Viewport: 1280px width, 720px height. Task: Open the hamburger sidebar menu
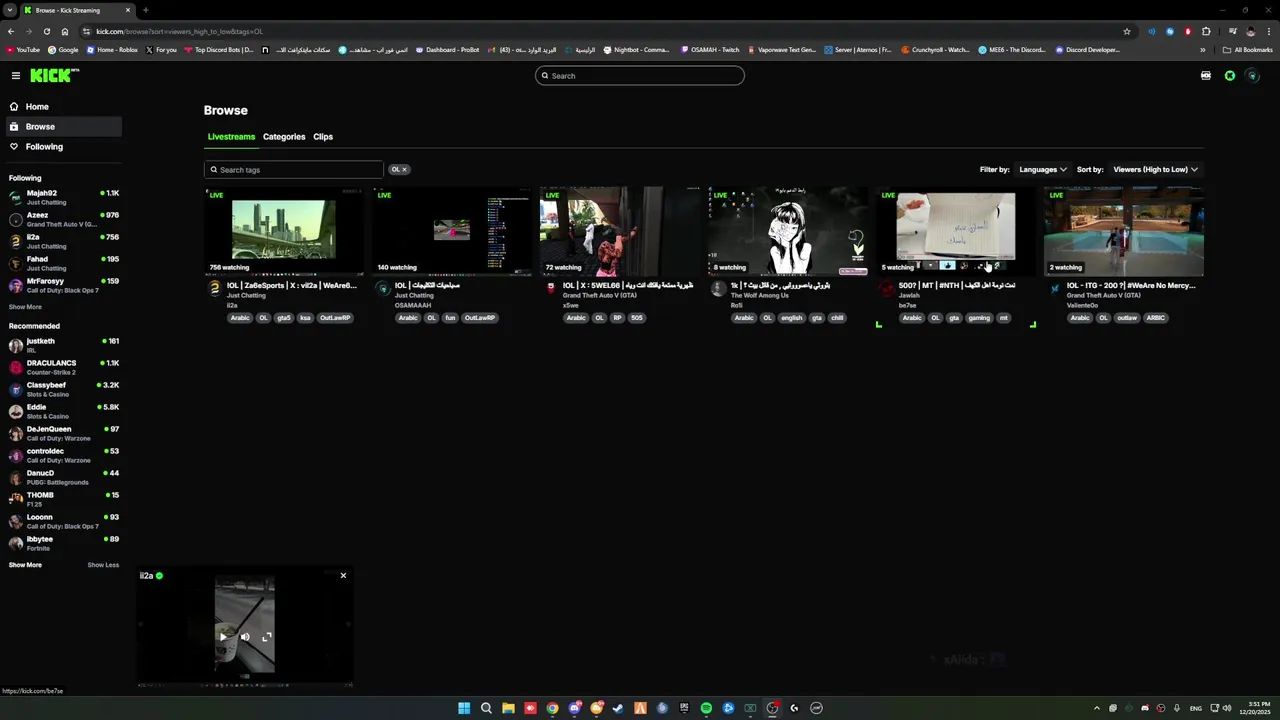coord(16,76)
